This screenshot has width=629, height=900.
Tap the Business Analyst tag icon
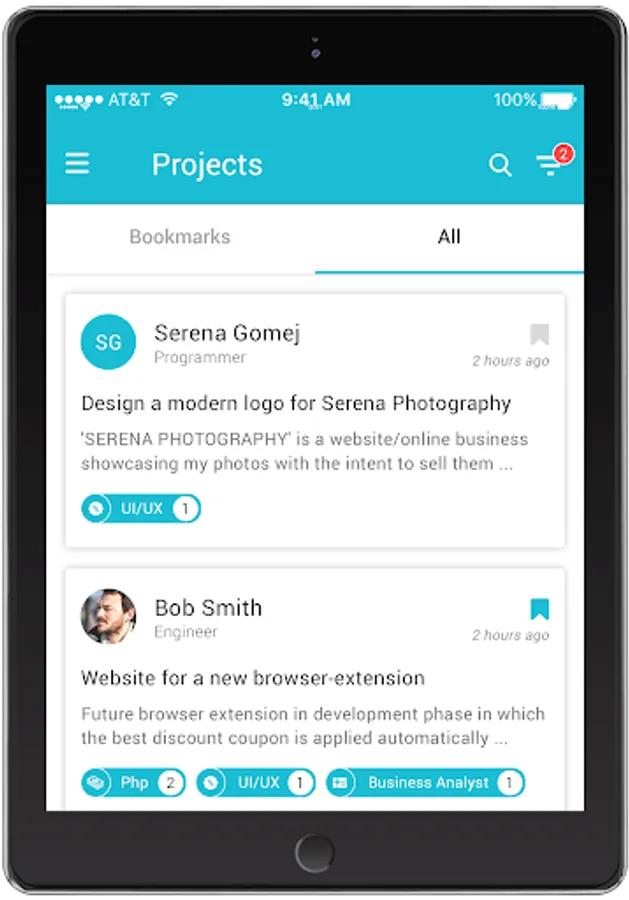[340, 782]
